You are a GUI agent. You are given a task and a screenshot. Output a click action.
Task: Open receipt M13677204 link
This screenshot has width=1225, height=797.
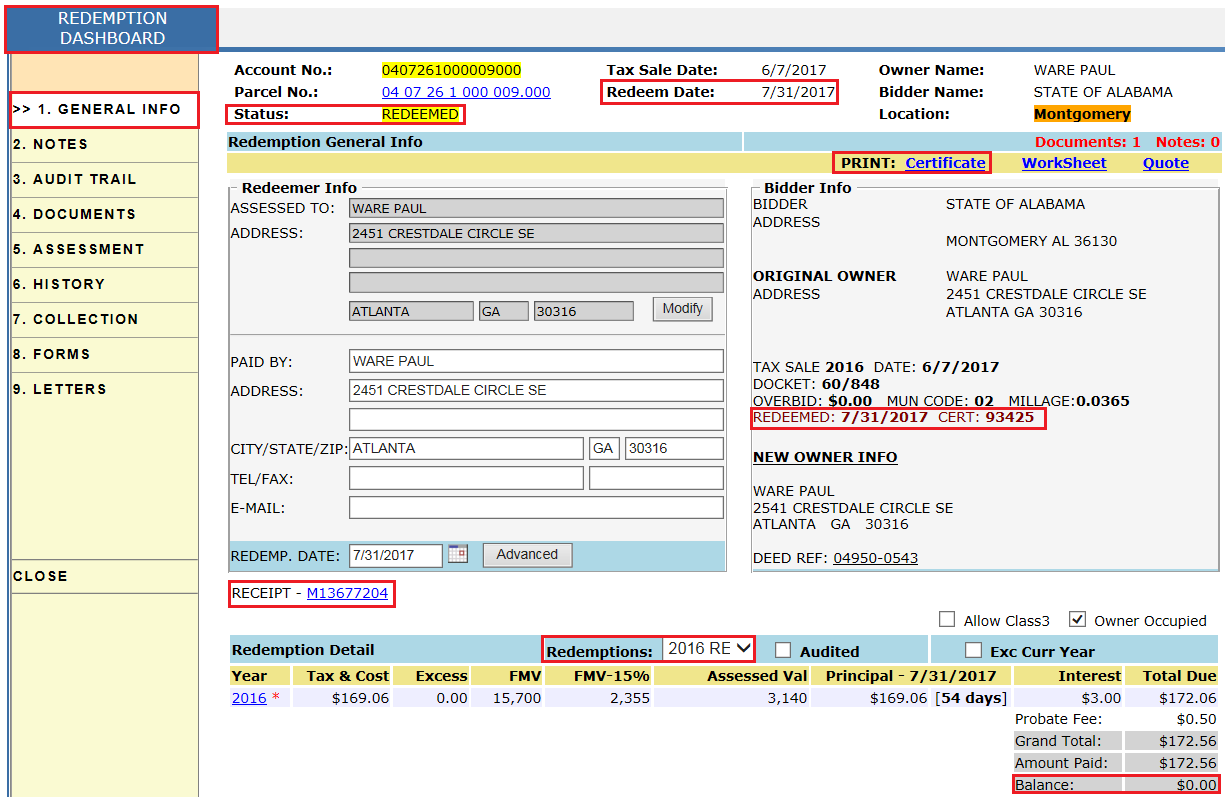point(347,593)
